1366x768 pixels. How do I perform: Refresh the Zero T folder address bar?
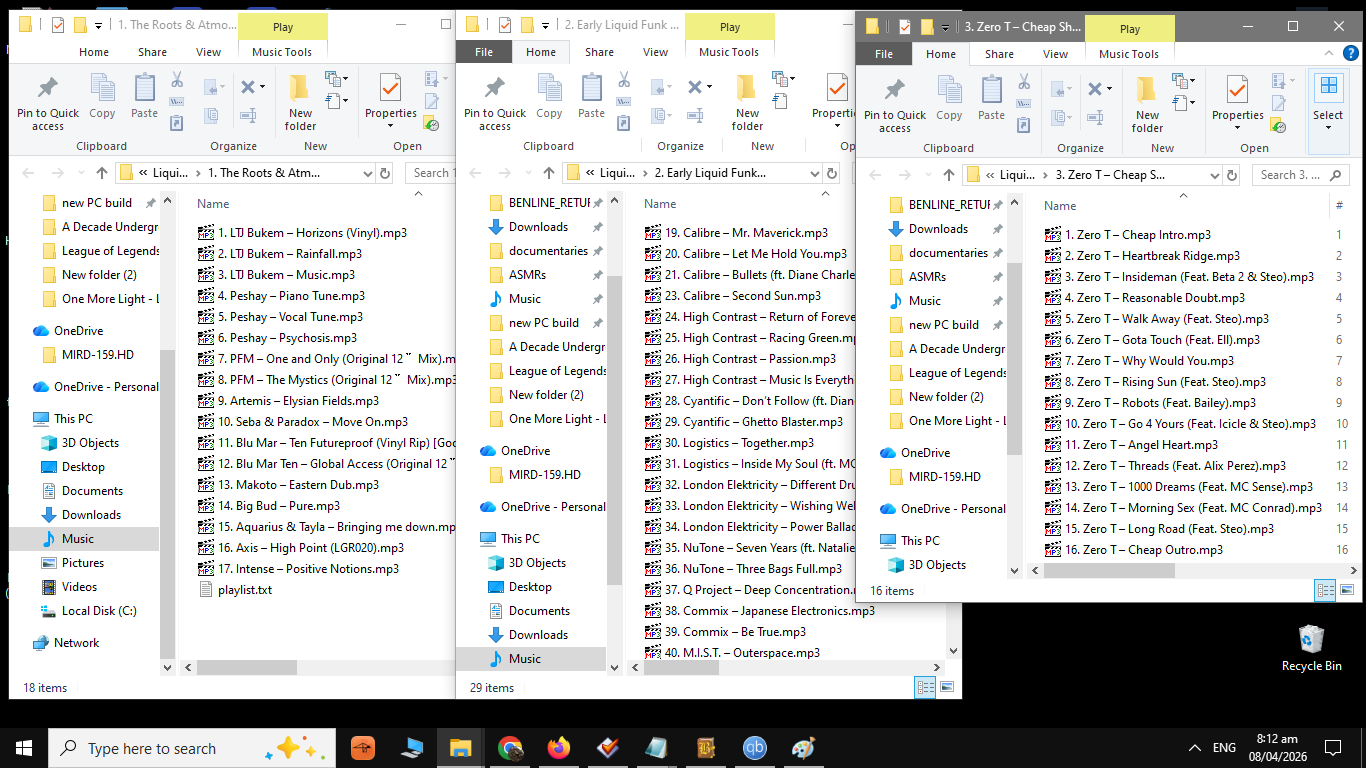coord(1232,175)
